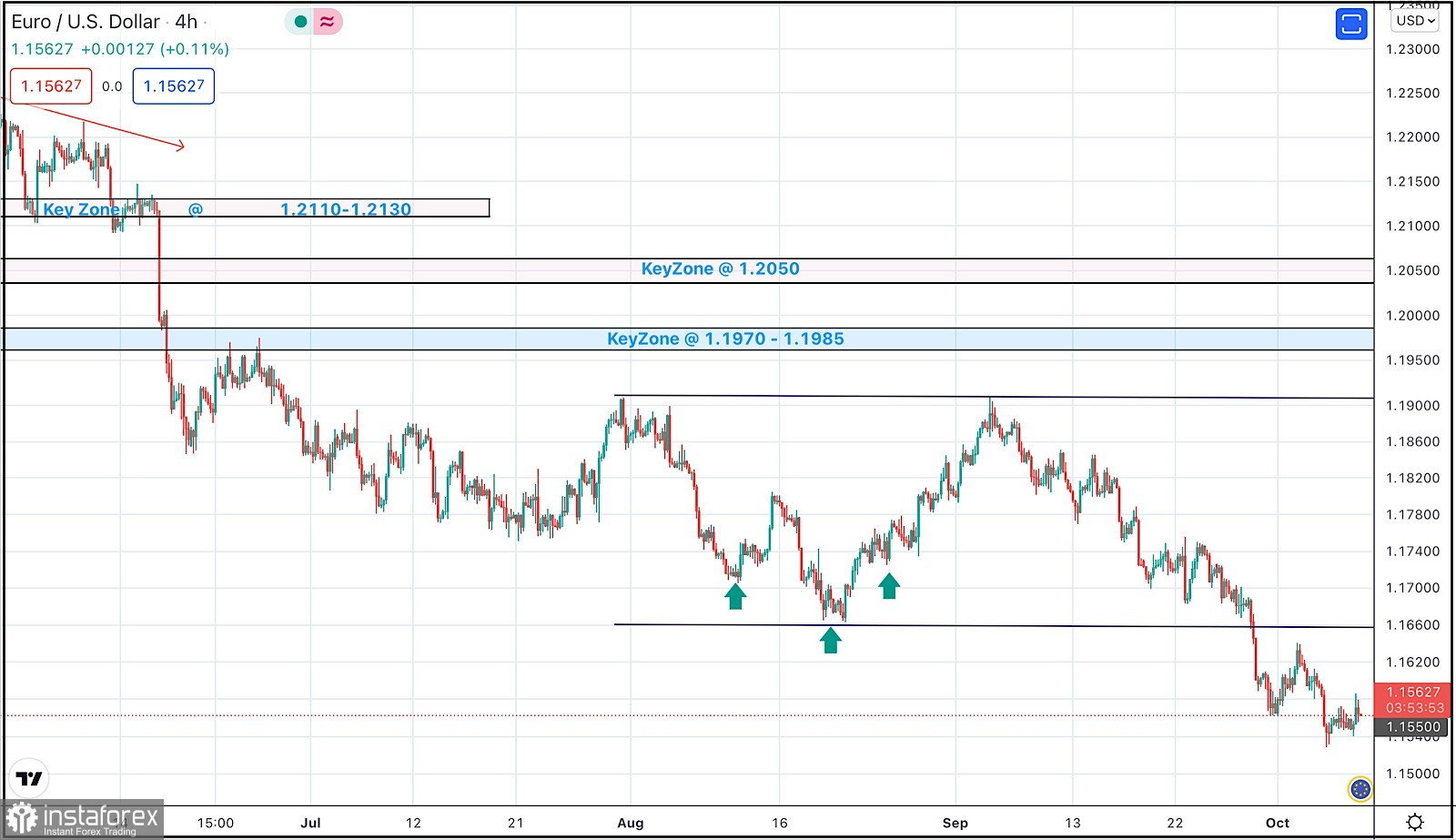This screenshot has height=840, width=1456.
Task: Click the 1.15000 price axis label
Action: pyautogui.click(x=1413, y=774)
